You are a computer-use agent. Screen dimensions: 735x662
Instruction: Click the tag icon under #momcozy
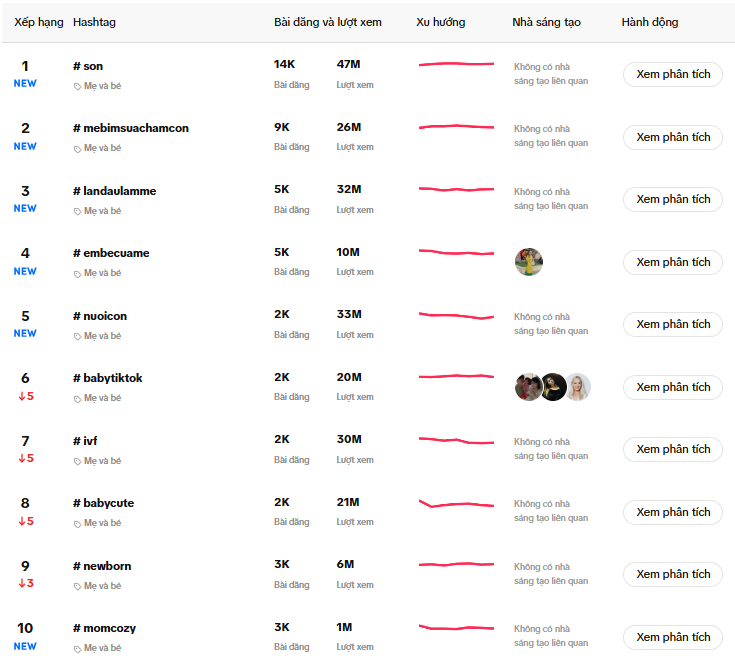pos(78,648)
